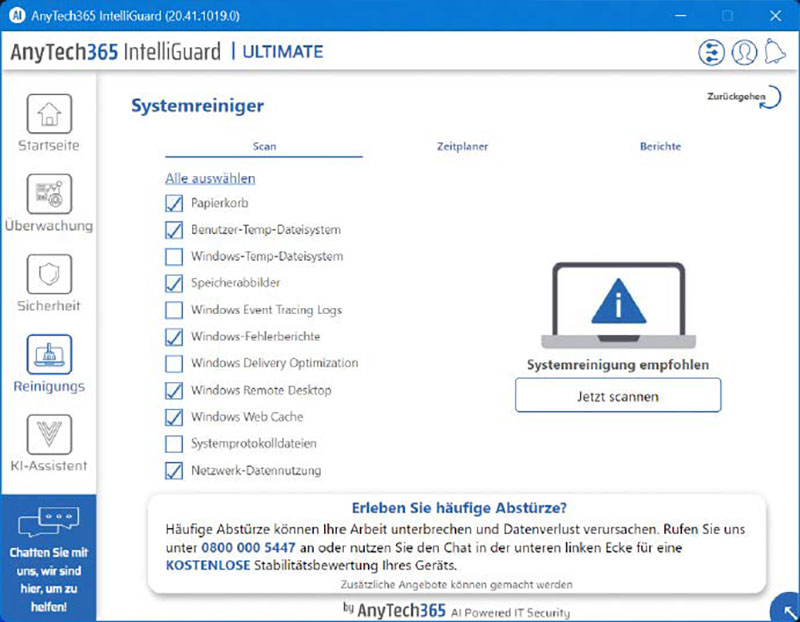
Task: Open the Überwachung monitoring icon
Action: tap(49, 194)
